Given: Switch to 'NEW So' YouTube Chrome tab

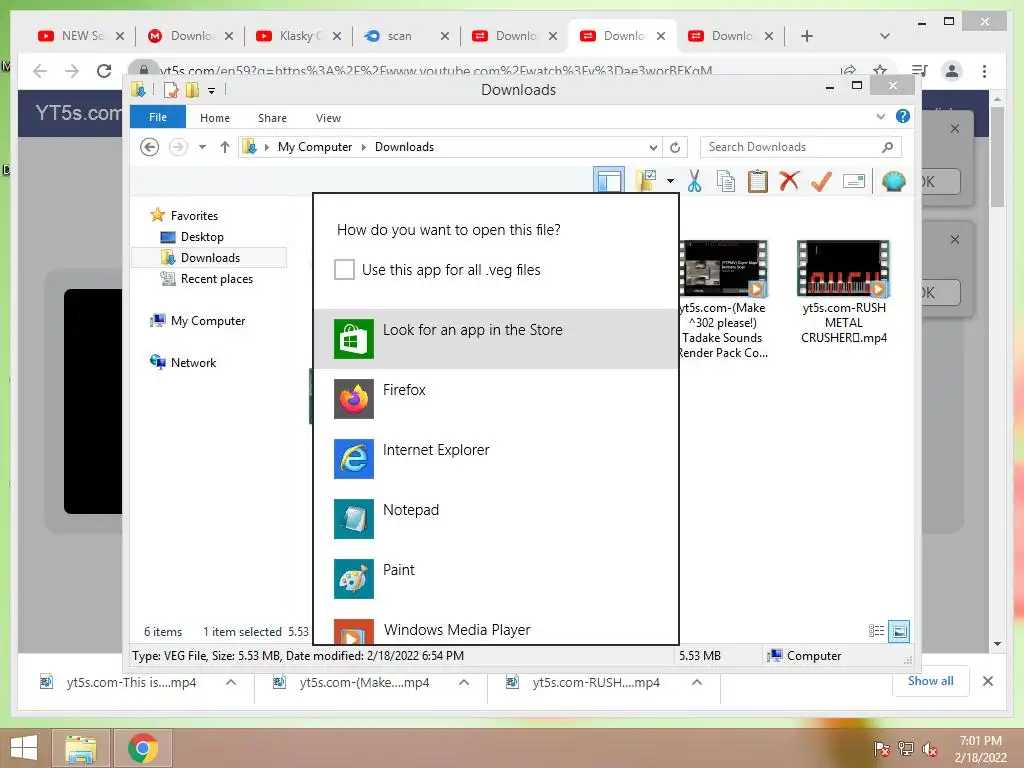Looking at the screenshot, I should (x=80, y=36).
